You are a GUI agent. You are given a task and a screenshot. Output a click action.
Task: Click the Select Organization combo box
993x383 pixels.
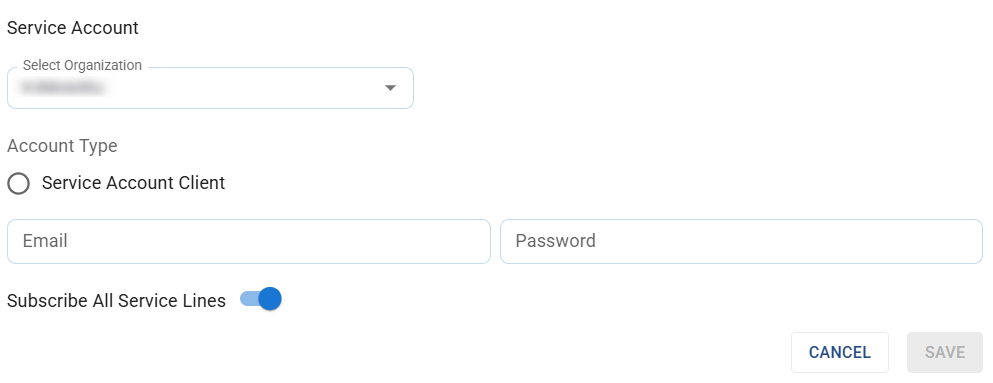[210, 88]
